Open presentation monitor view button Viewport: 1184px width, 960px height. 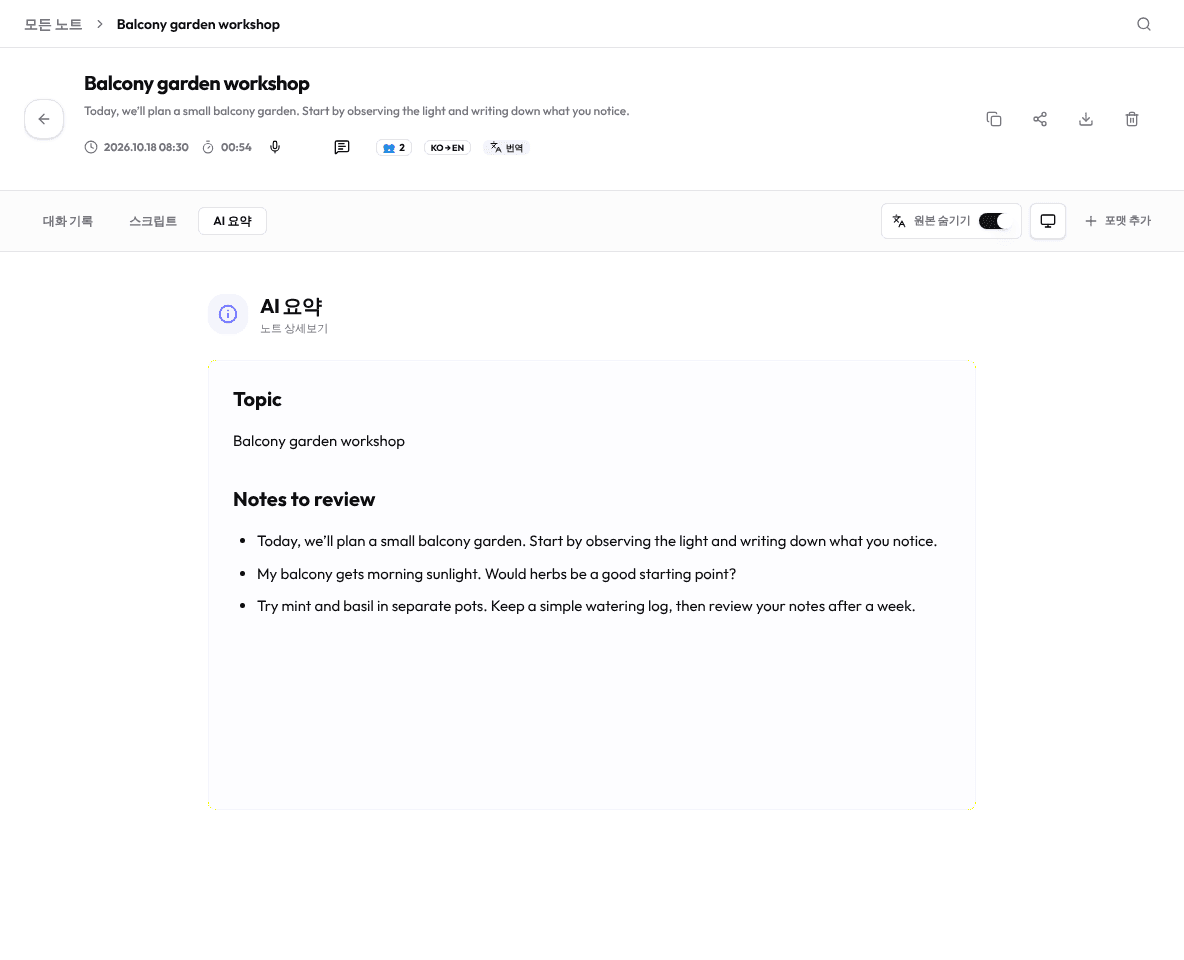click(x=1047, y=221)
